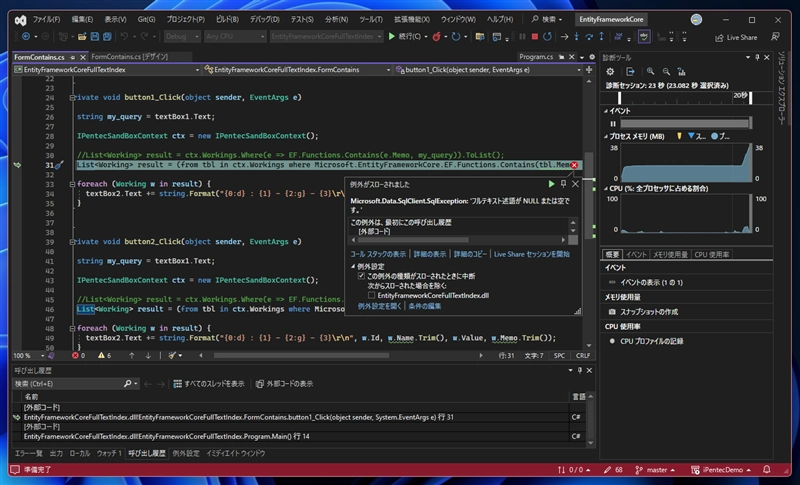Click the 詳細の表示 link
This screenshot has height=485, width=800.
click(x=430, y=254)
